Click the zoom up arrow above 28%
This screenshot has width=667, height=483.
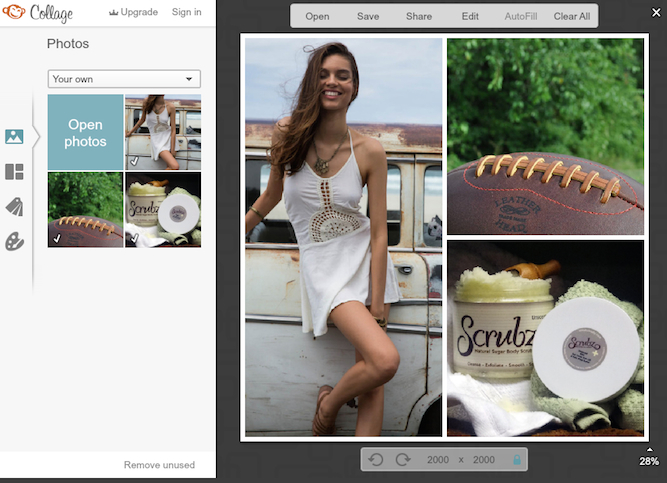click(650, 449)
